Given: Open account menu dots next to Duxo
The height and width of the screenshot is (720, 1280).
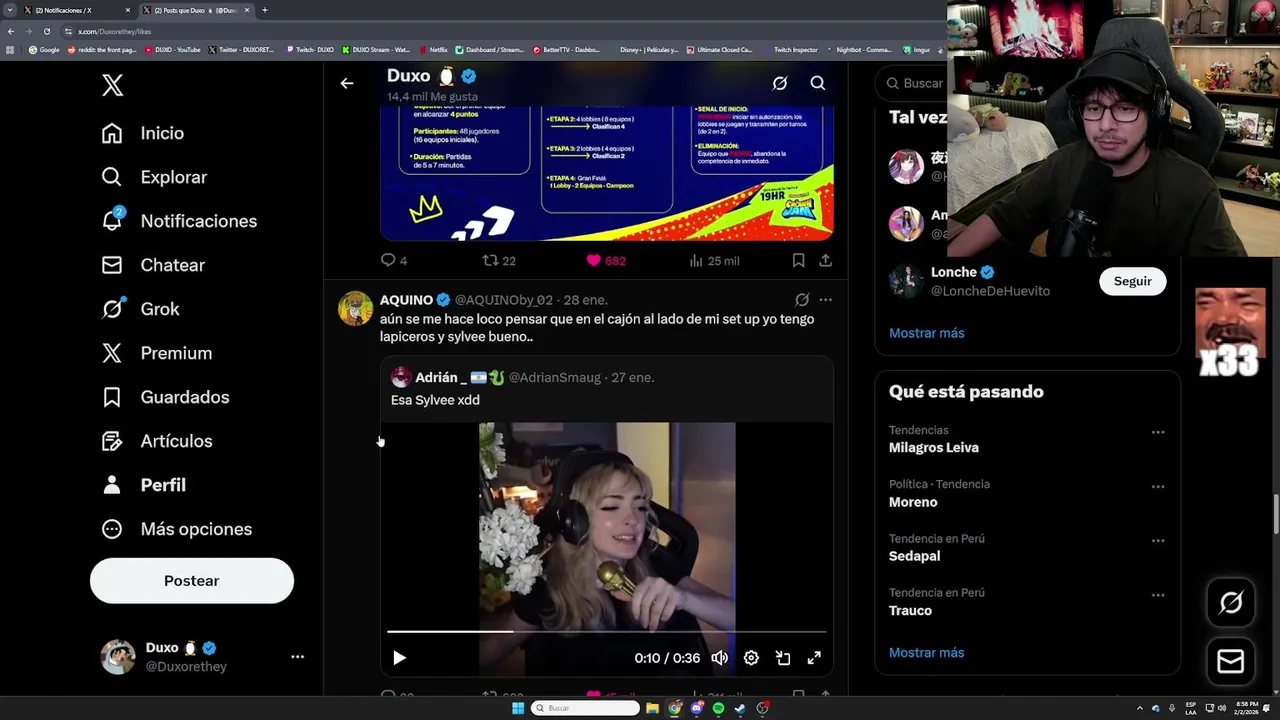Looking at the screenshot, I should (x=297, y=657).
